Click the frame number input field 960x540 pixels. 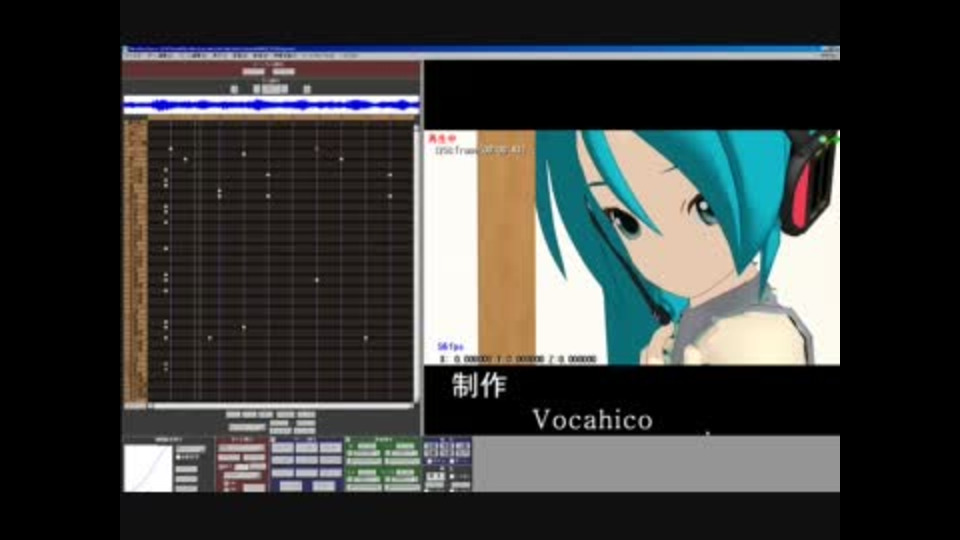272,89
